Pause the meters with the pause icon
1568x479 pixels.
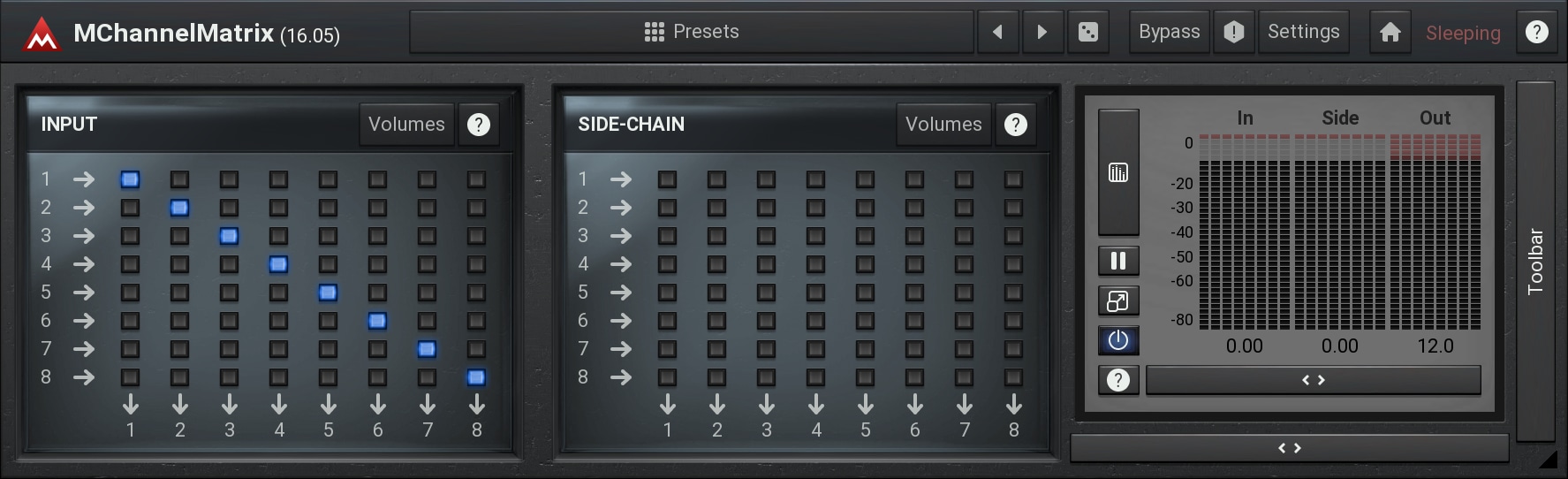[1118, 261]
